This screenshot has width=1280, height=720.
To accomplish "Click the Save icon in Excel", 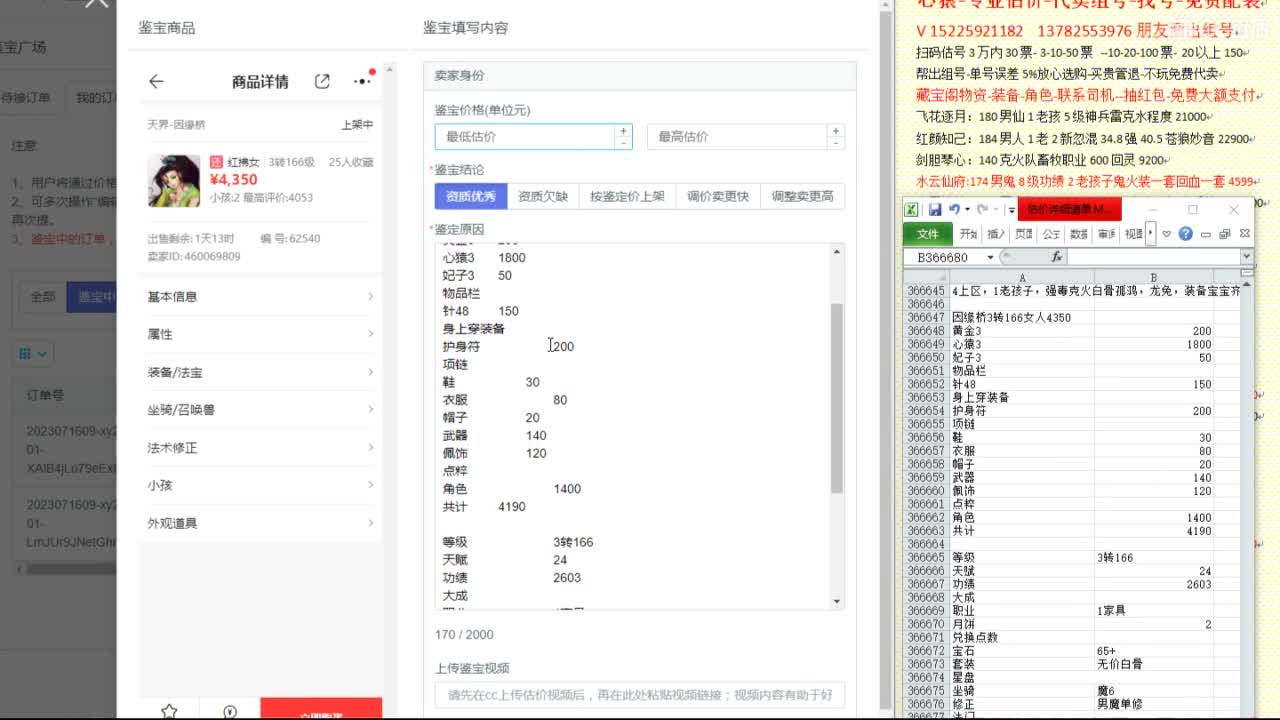I will 935,208.
